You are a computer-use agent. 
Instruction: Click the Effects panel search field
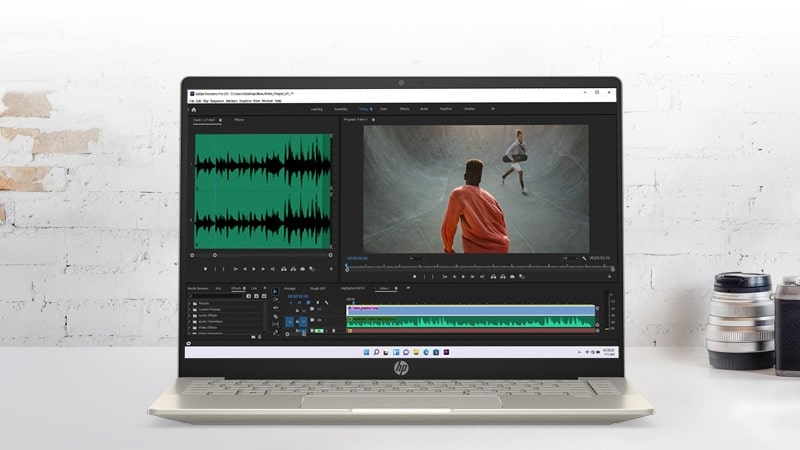click(x=215, y=296)
